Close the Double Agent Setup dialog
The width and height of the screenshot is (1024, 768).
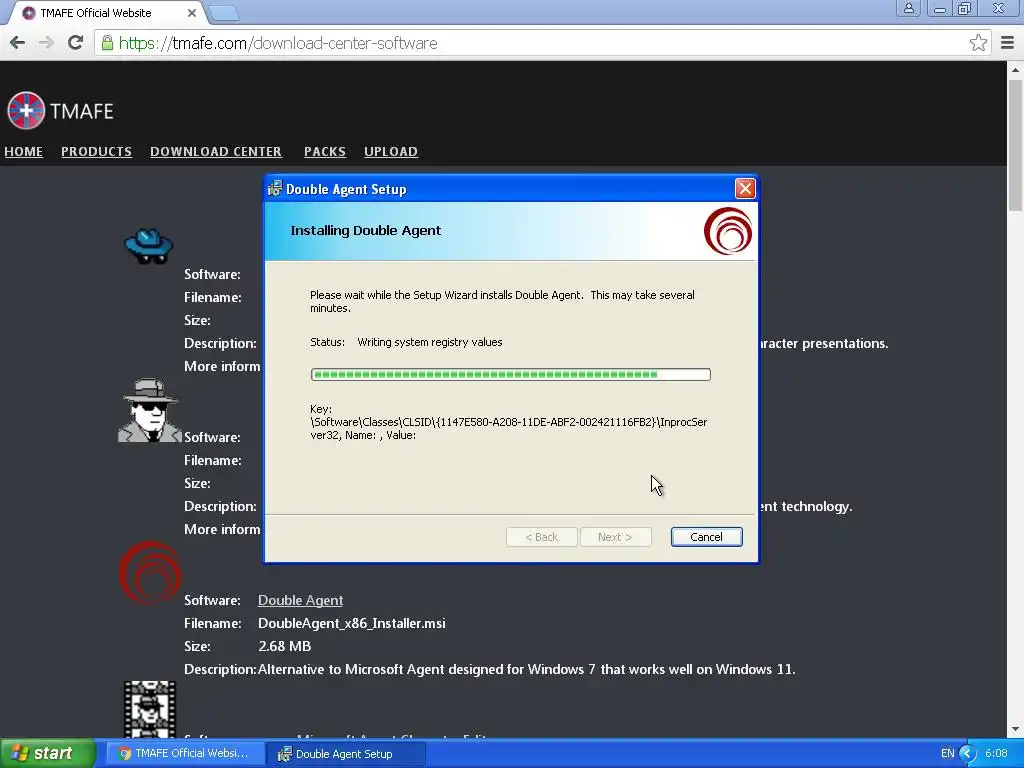(744, 189)
